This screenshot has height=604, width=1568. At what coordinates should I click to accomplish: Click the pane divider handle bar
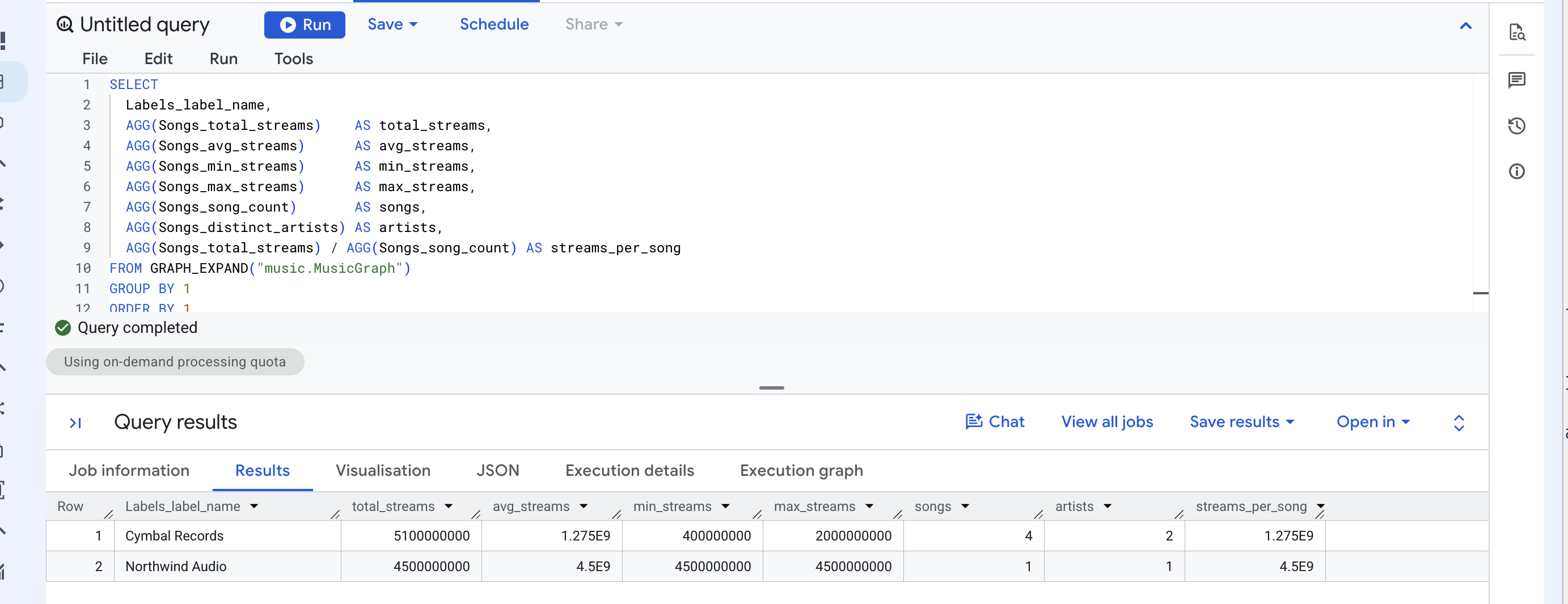pos(771,388)
